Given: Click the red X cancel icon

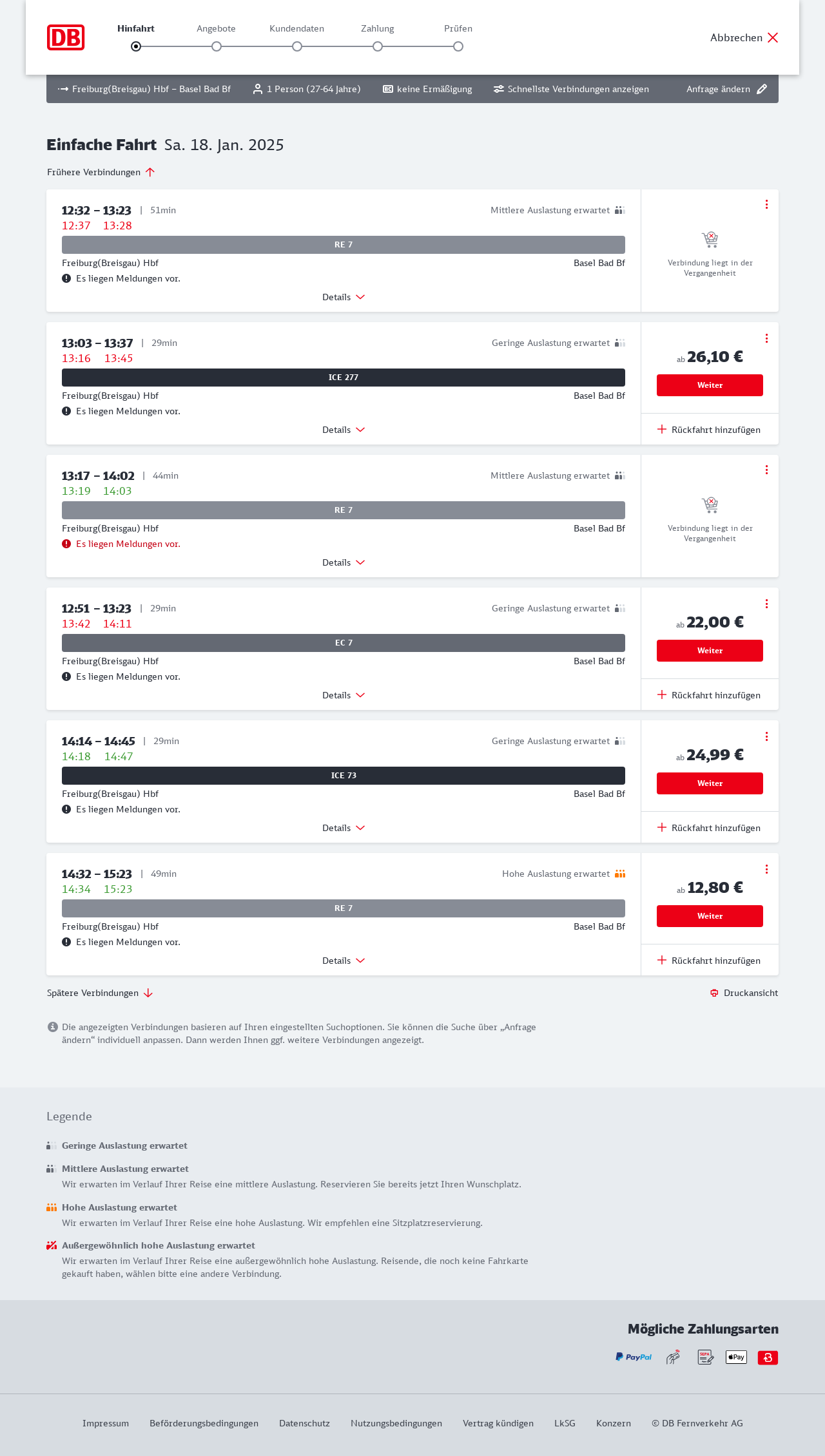Looking at the screenshot, I should pos(773,37).
